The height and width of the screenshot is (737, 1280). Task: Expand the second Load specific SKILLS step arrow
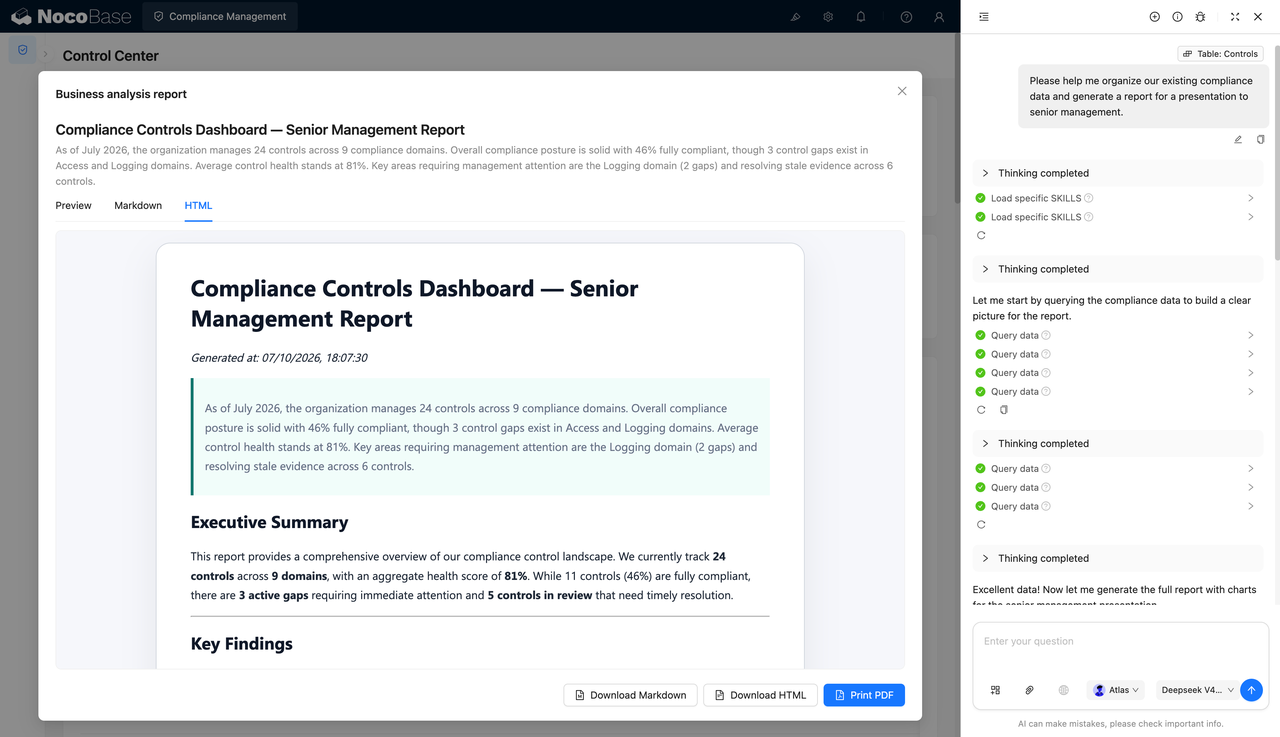(x=1251, y=217)
